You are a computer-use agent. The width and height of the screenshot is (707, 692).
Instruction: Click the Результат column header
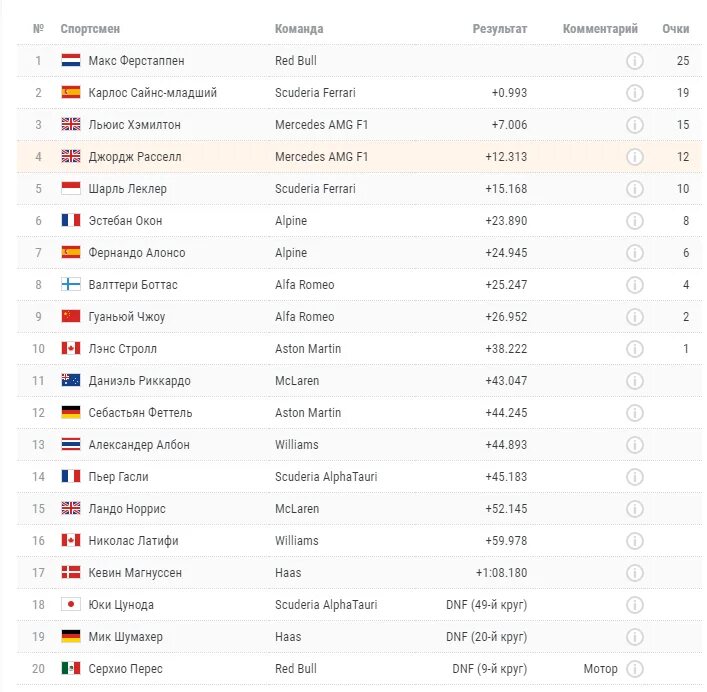[500, 29]
